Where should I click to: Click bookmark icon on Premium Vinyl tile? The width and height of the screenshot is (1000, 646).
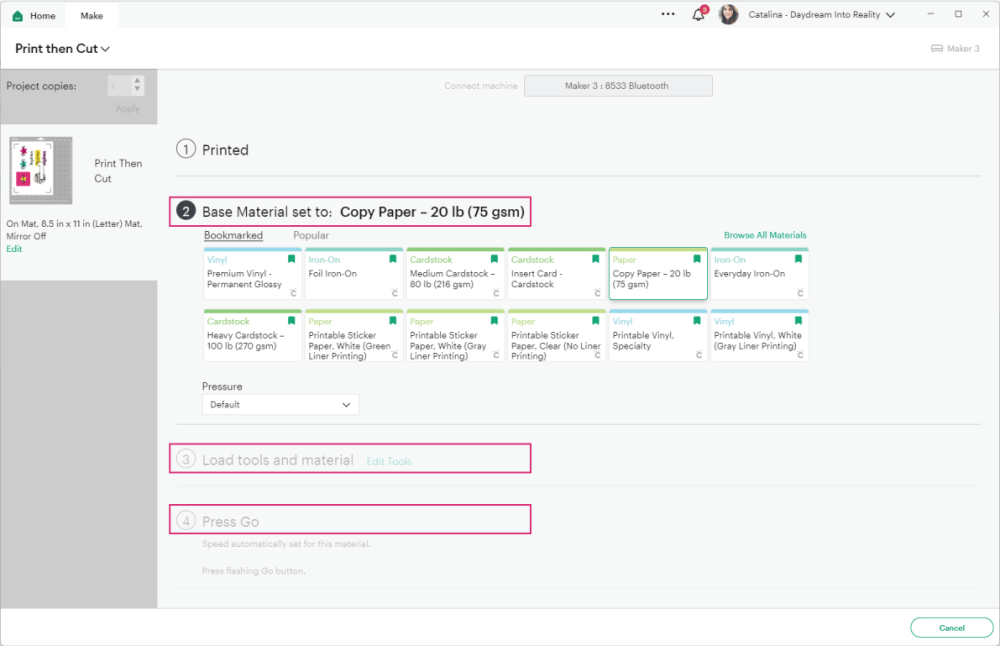[x=291, y=259]
